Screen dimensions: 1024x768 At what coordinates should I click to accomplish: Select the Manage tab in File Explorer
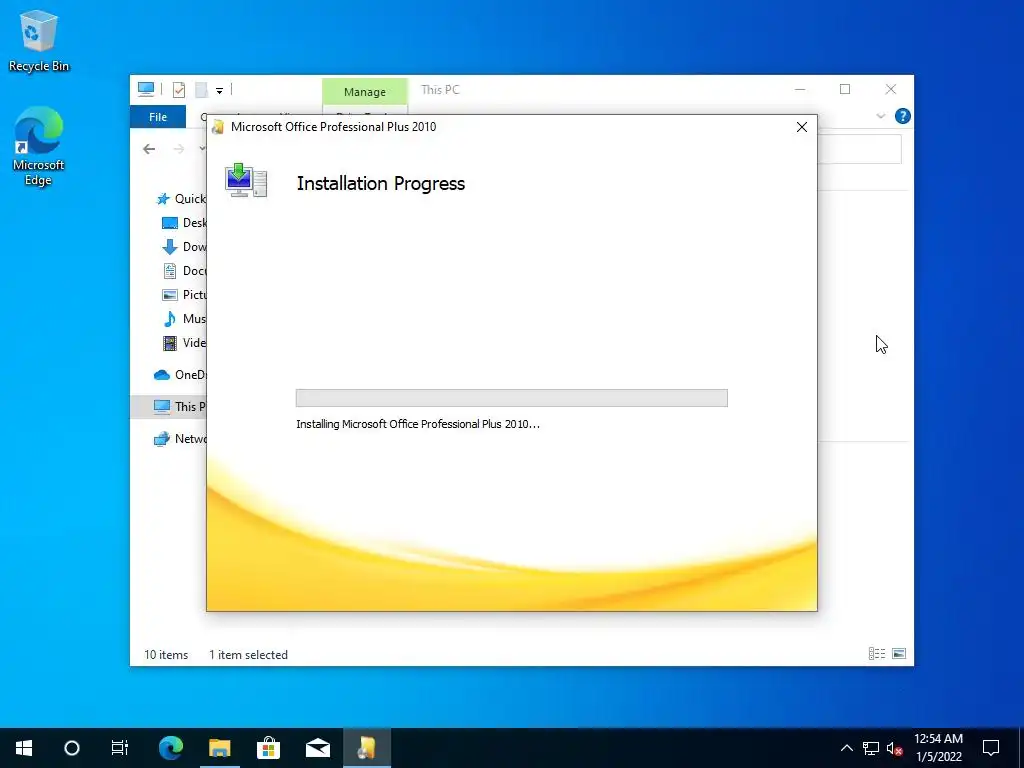point(364,92)
